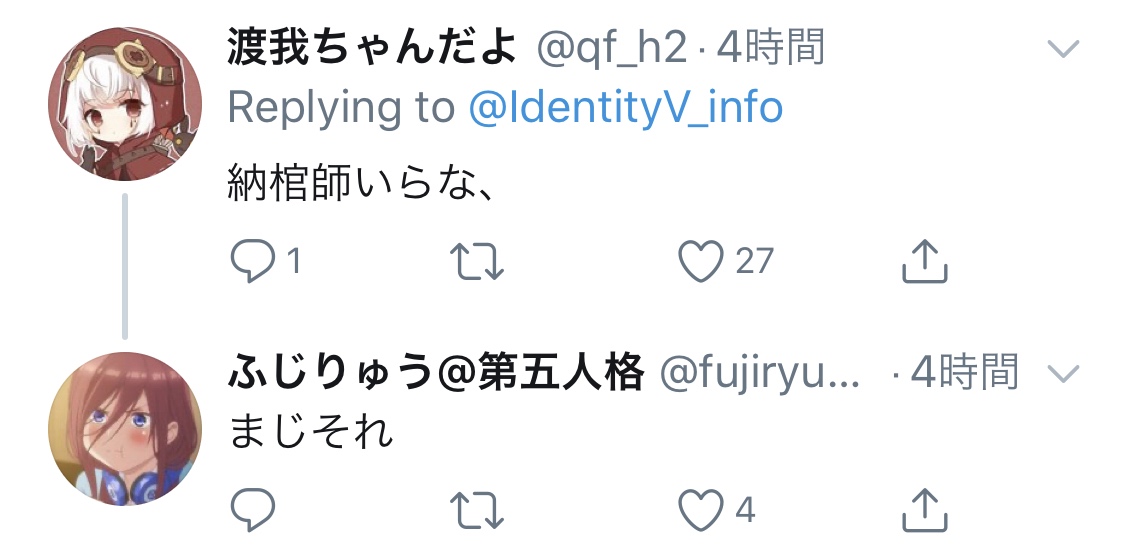Open red-hooded avatar of 渡我ちゃんだよ
Viewport: 1125px width, 548px height.
click(x=125, y=104)
